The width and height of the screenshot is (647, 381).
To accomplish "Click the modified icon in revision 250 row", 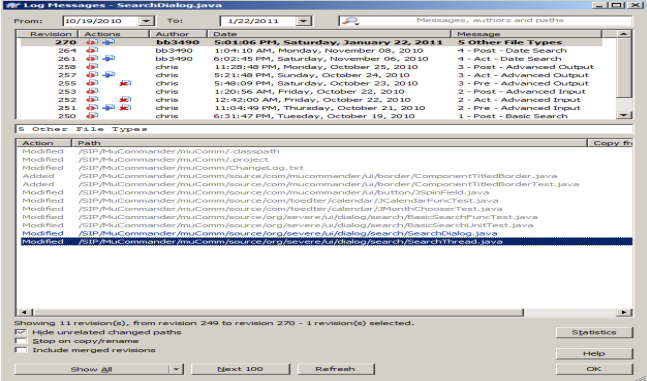I will [x=92, y=116].
